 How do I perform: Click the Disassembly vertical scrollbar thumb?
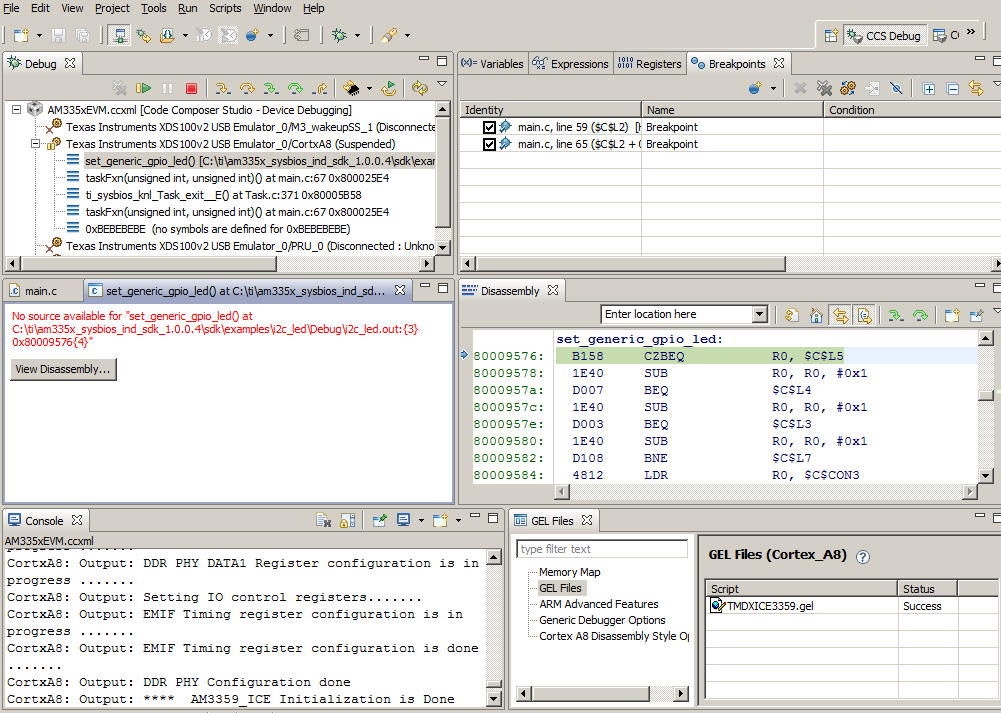[x=986, y=395]
